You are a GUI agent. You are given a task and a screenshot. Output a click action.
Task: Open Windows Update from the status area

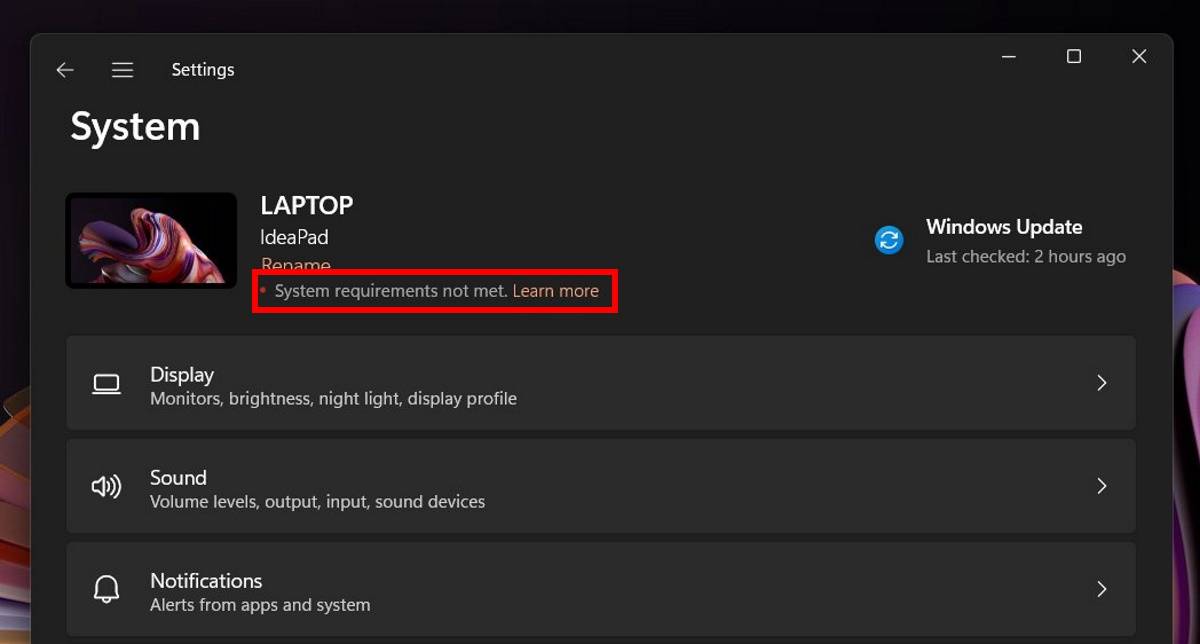point(1004,226)
